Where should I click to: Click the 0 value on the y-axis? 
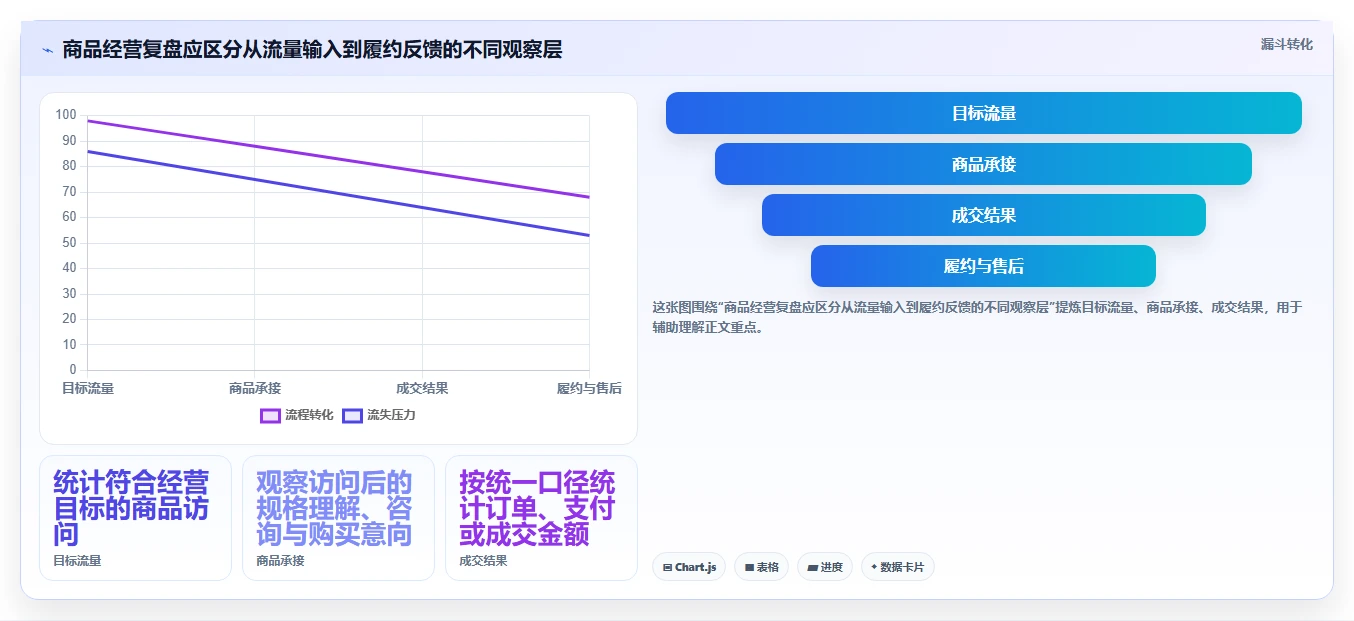coord(72,370)
